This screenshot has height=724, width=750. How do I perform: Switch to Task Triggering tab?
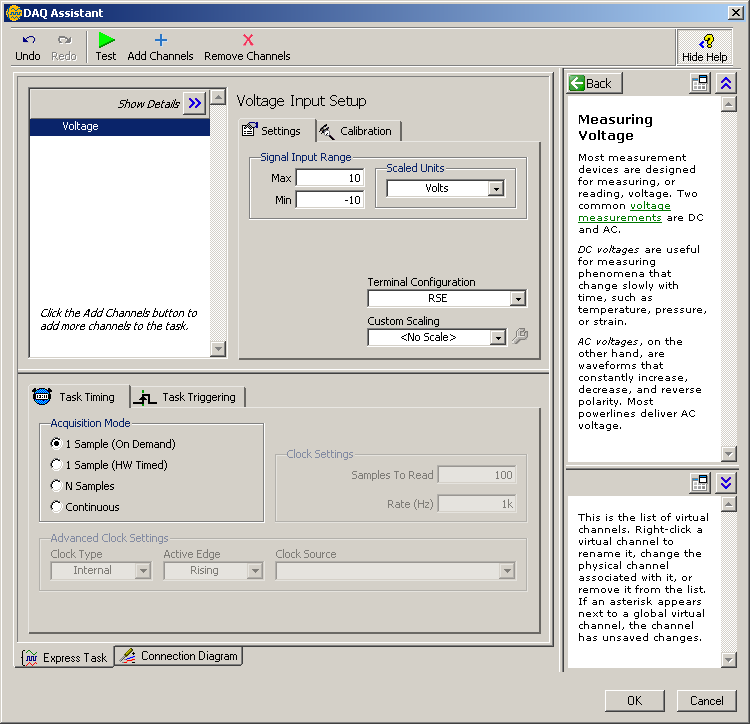tap(186, 397)
